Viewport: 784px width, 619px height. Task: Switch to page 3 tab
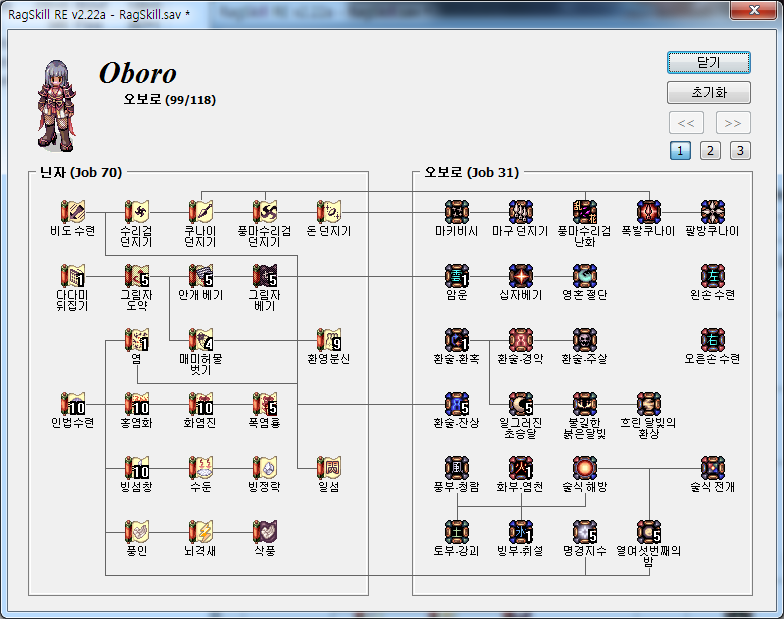point(739,151)
